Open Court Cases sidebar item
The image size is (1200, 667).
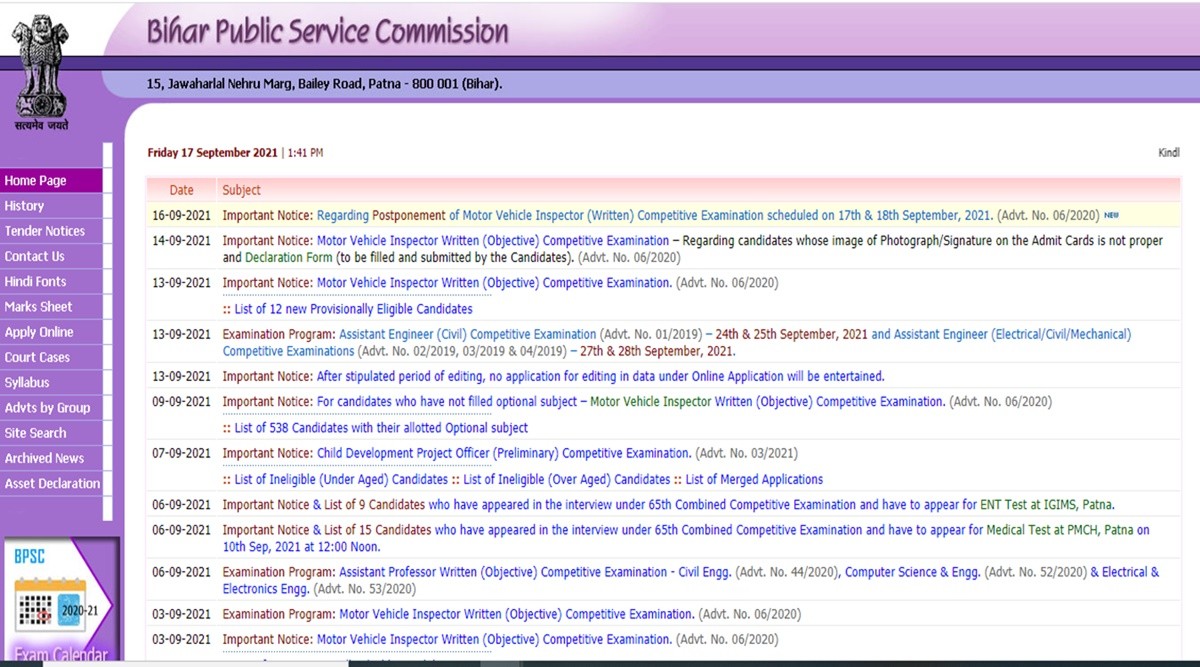37,357
